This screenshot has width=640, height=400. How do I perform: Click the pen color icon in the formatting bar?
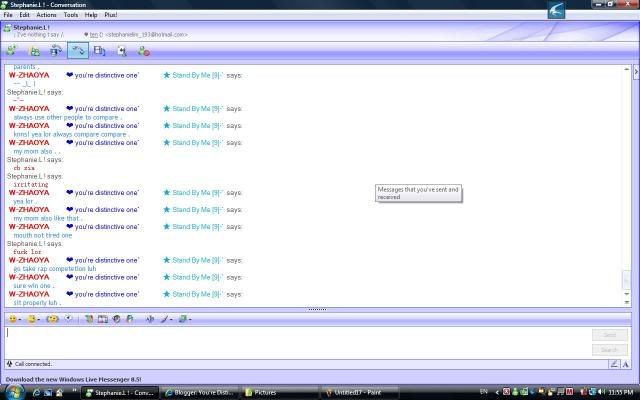click(x=164, y=319)
